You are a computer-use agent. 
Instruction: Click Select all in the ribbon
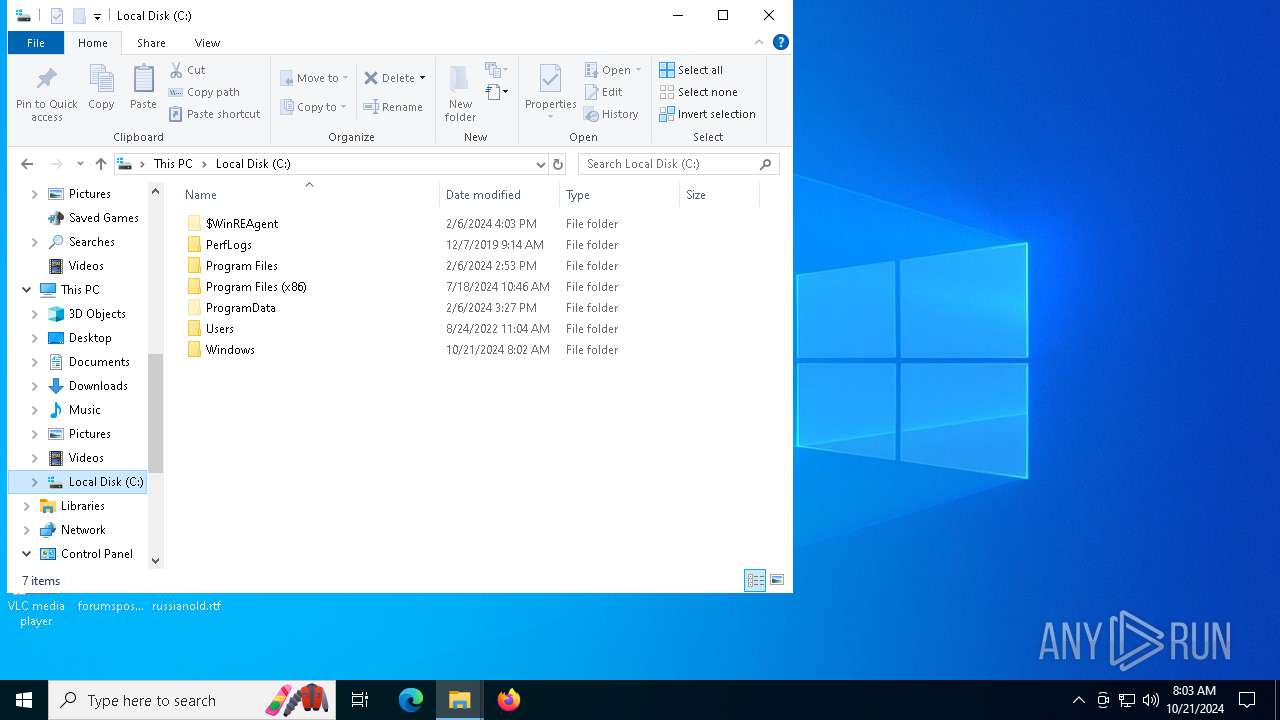pos(691,70)
